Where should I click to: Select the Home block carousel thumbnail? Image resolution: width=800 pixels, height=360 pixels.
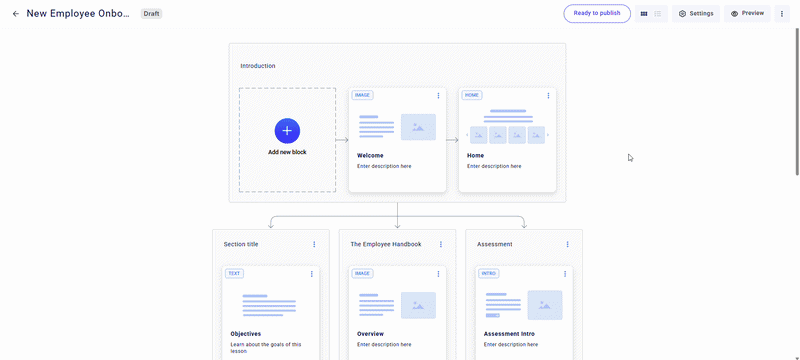pyautogui.click(x=508, y=127)
